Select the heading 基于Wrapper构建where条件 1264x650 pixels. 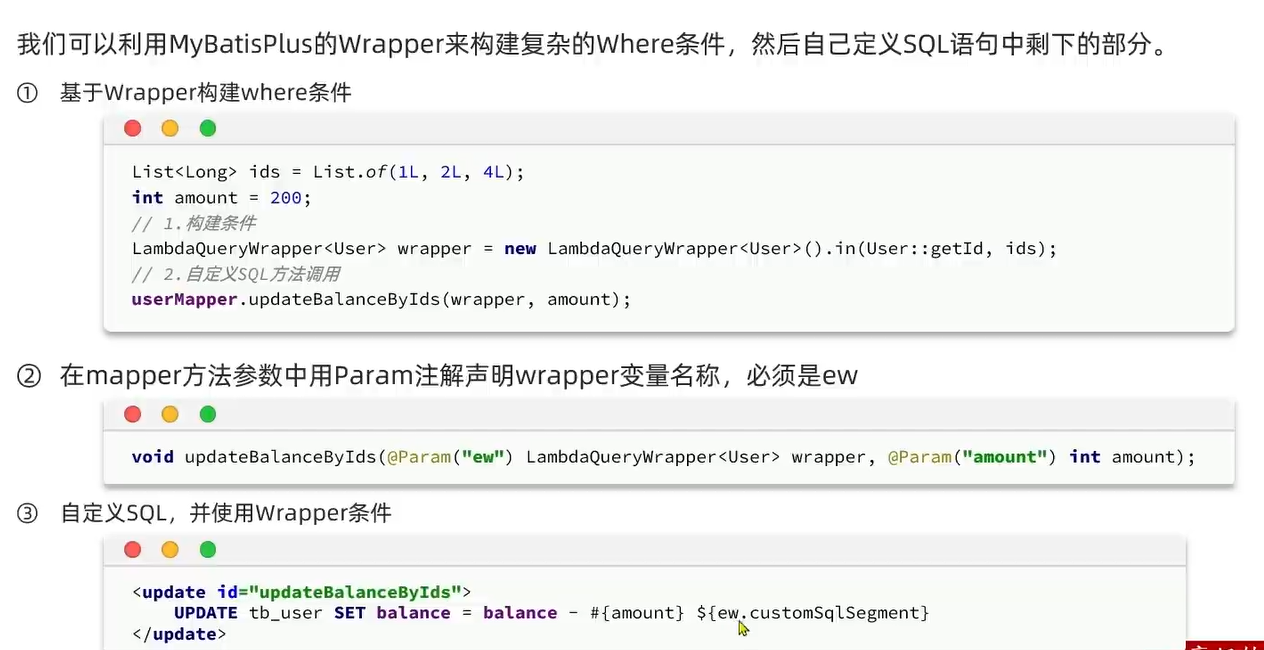pos(205,92)
